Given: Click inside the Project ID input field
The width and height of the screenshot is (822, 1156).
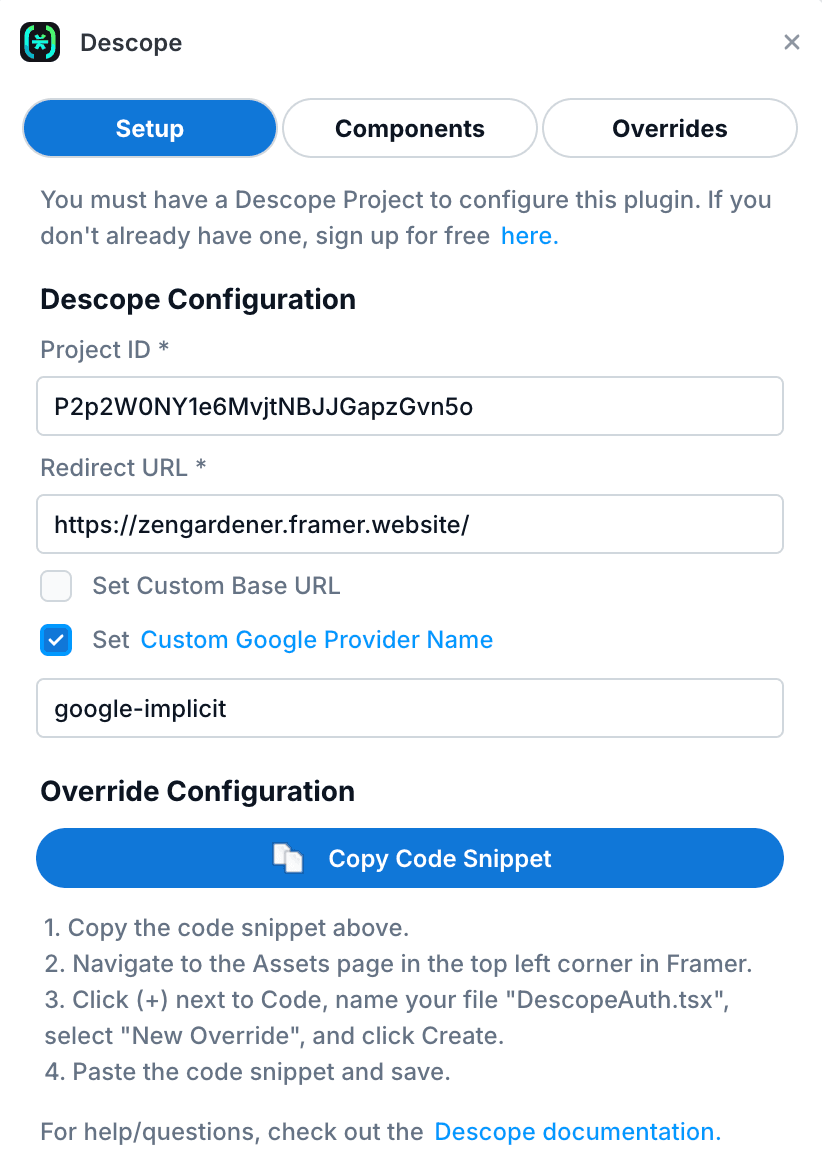Looking at the screenshot, I should coord(409,406).
